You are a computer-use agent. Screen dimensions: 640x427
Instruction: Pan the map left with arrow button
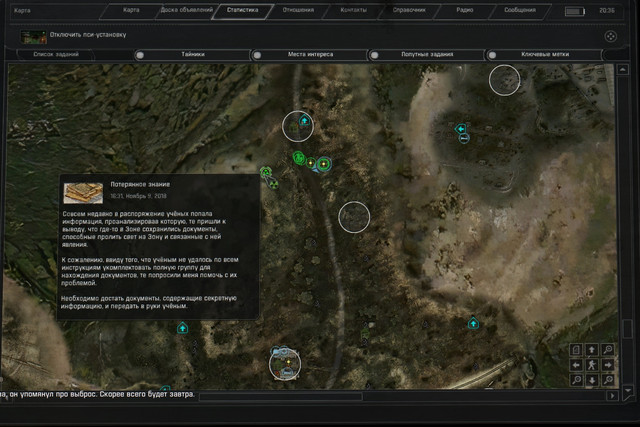[x=576, y=365]
